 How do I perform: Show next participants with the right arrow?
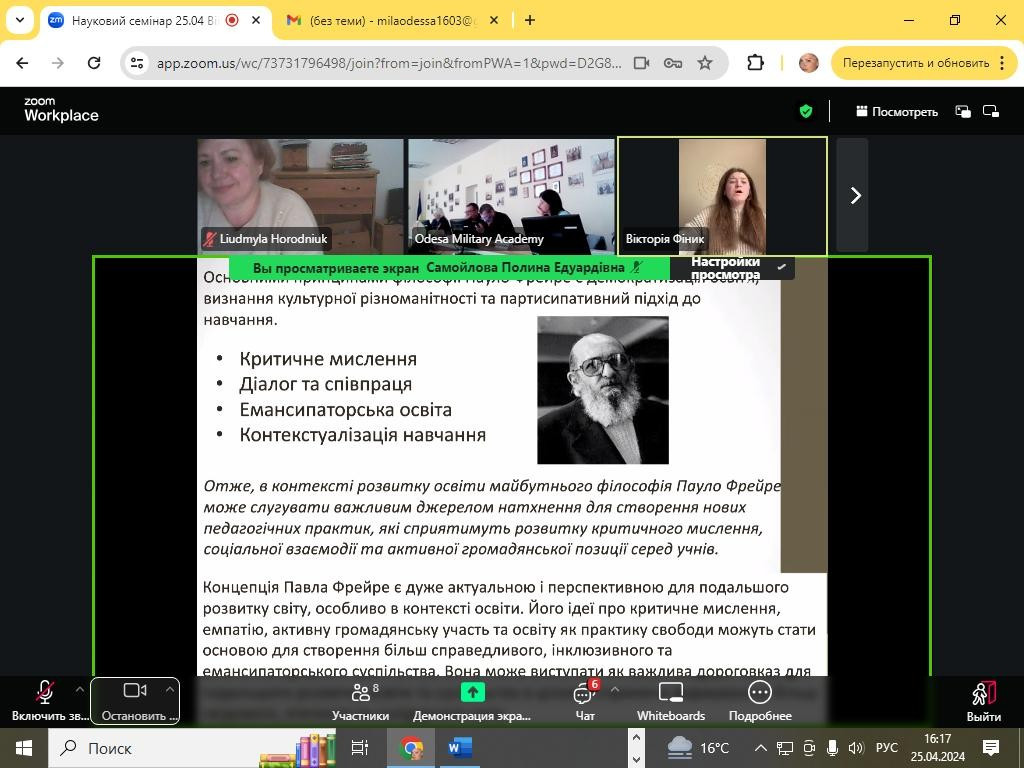(854, 196)
